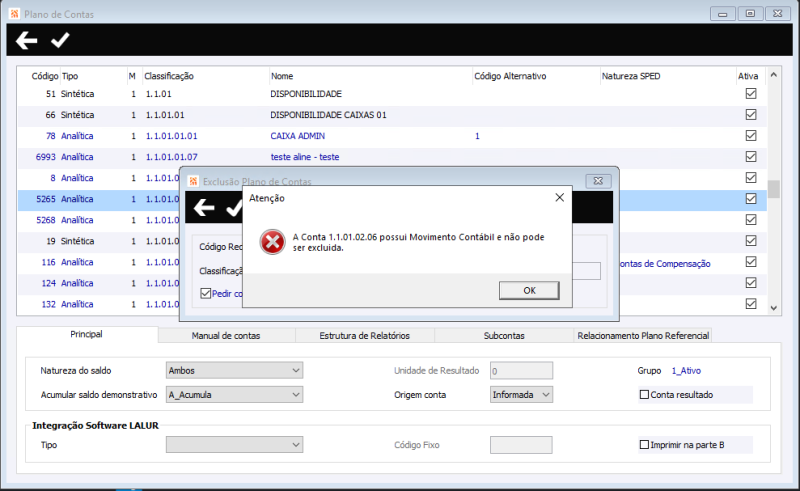Click classification 1.1.01.01.01 cell
This screenshot has width=800, height=491.
pyautogui.click(x=171, y=136)
